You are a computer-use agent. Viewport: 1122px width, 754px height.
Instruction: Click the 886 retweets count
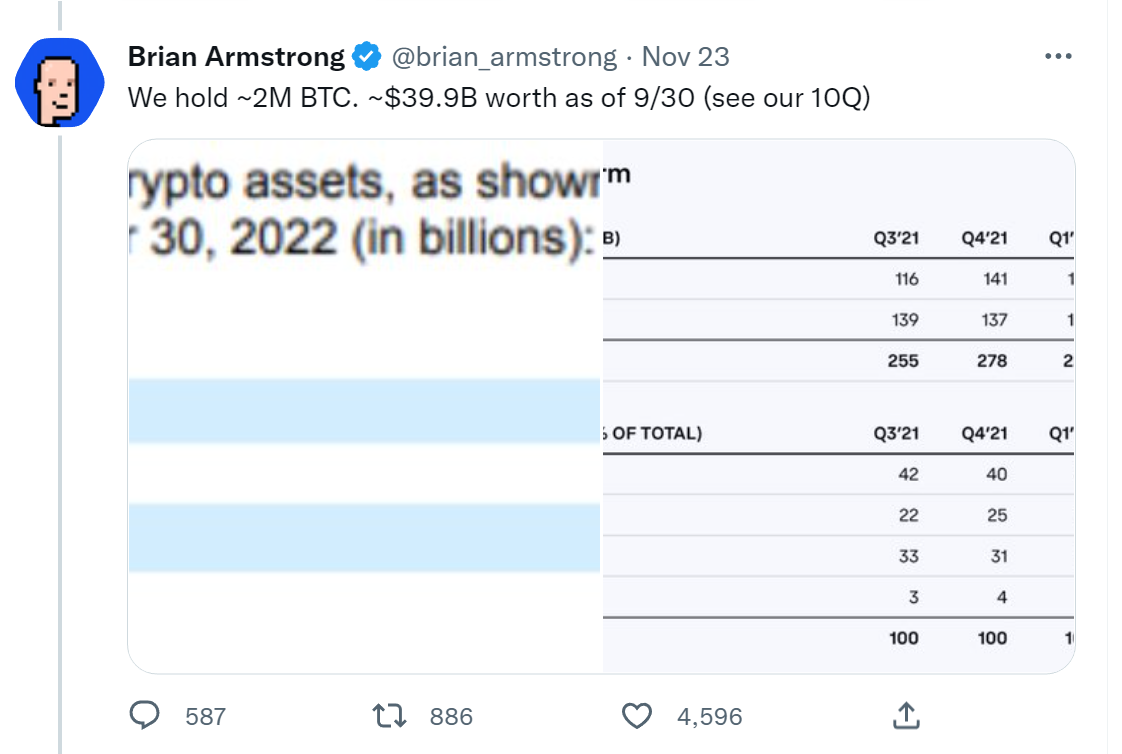coord(451,716)
